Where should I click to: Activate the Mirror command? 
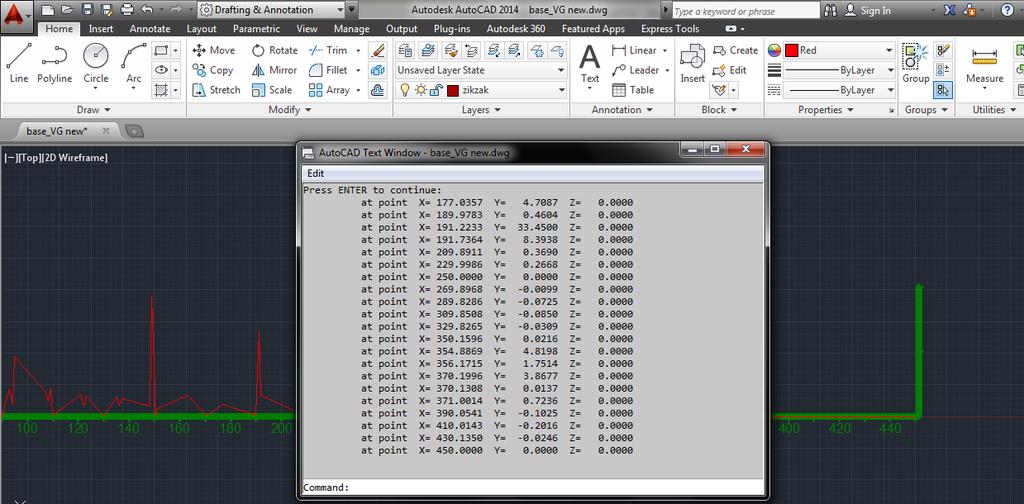pos(275,70)
